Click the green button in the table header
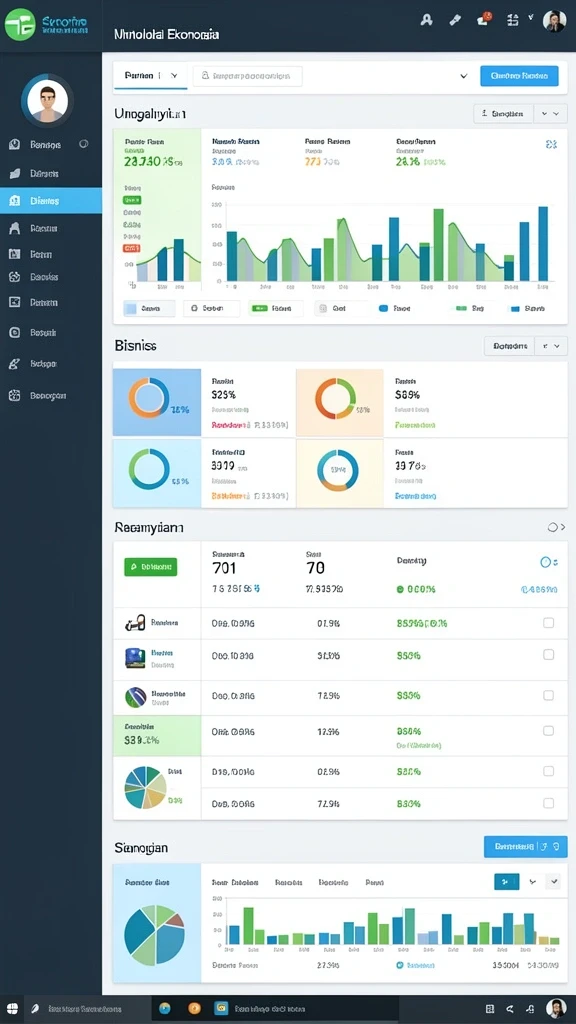 (x=150, y=567)
